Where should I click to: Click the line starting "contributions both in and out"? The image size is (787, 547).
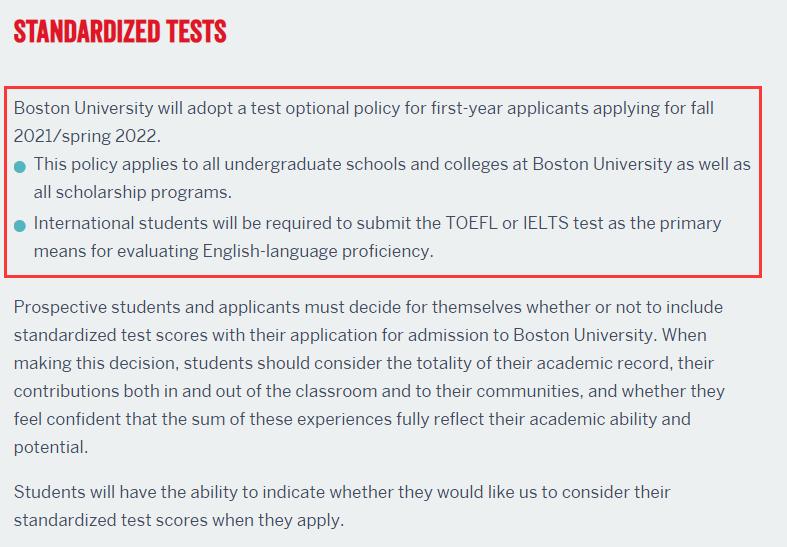pyautogui.click(x=369, y=391)
